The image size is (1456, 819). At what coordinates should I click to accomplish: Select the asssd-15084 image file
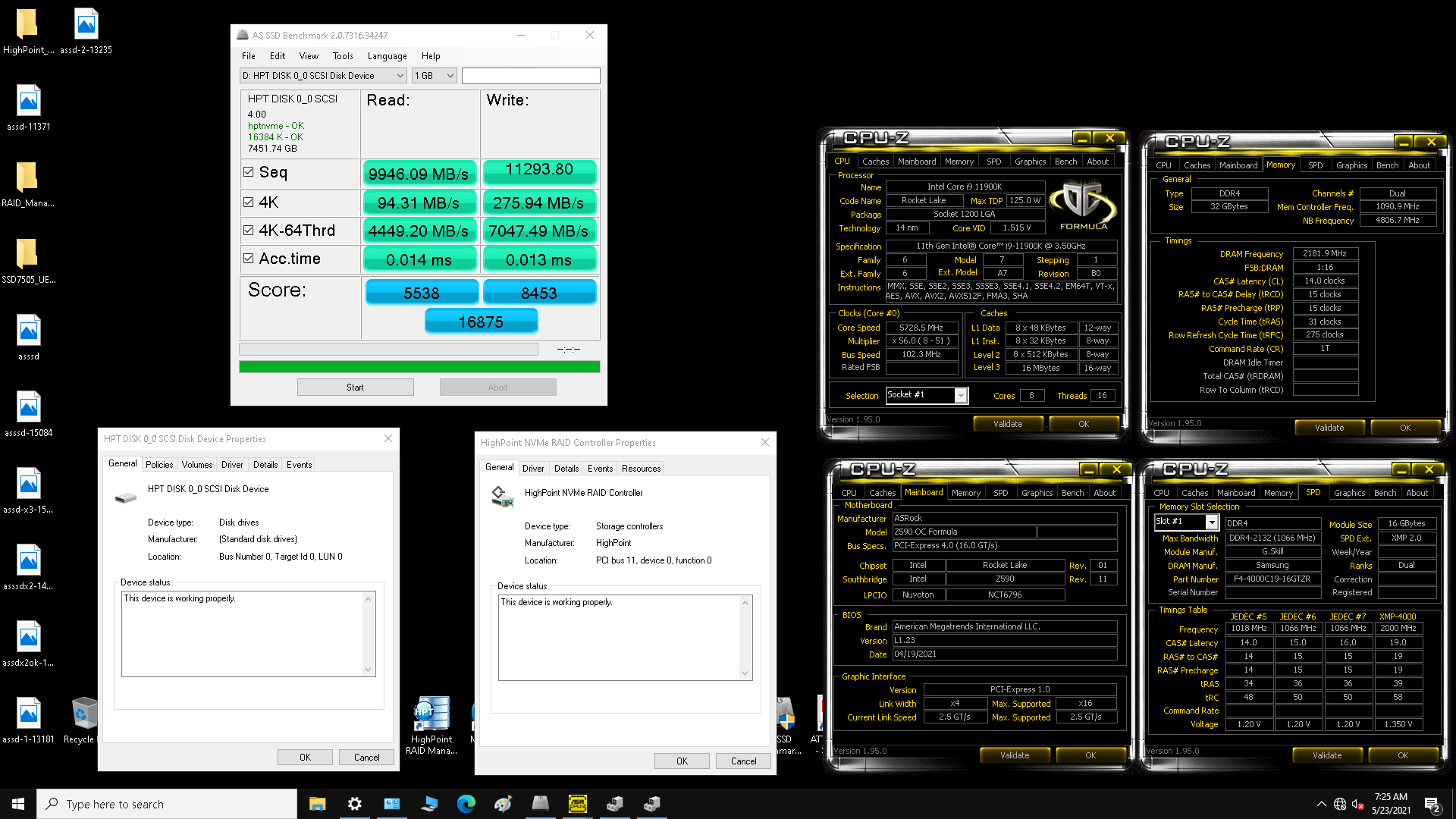[28, 414]
